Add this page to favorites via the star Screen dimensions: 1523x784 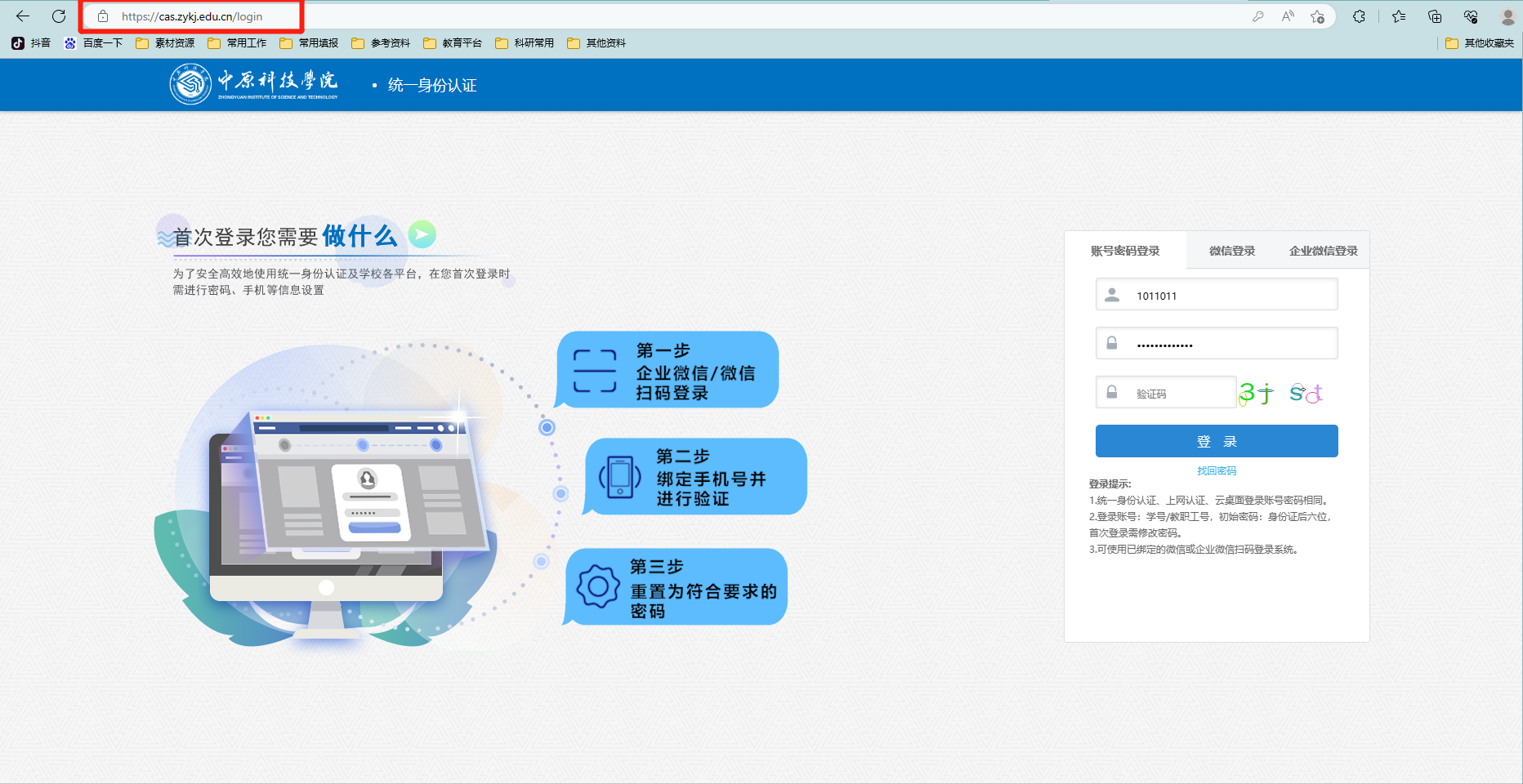1317,16
